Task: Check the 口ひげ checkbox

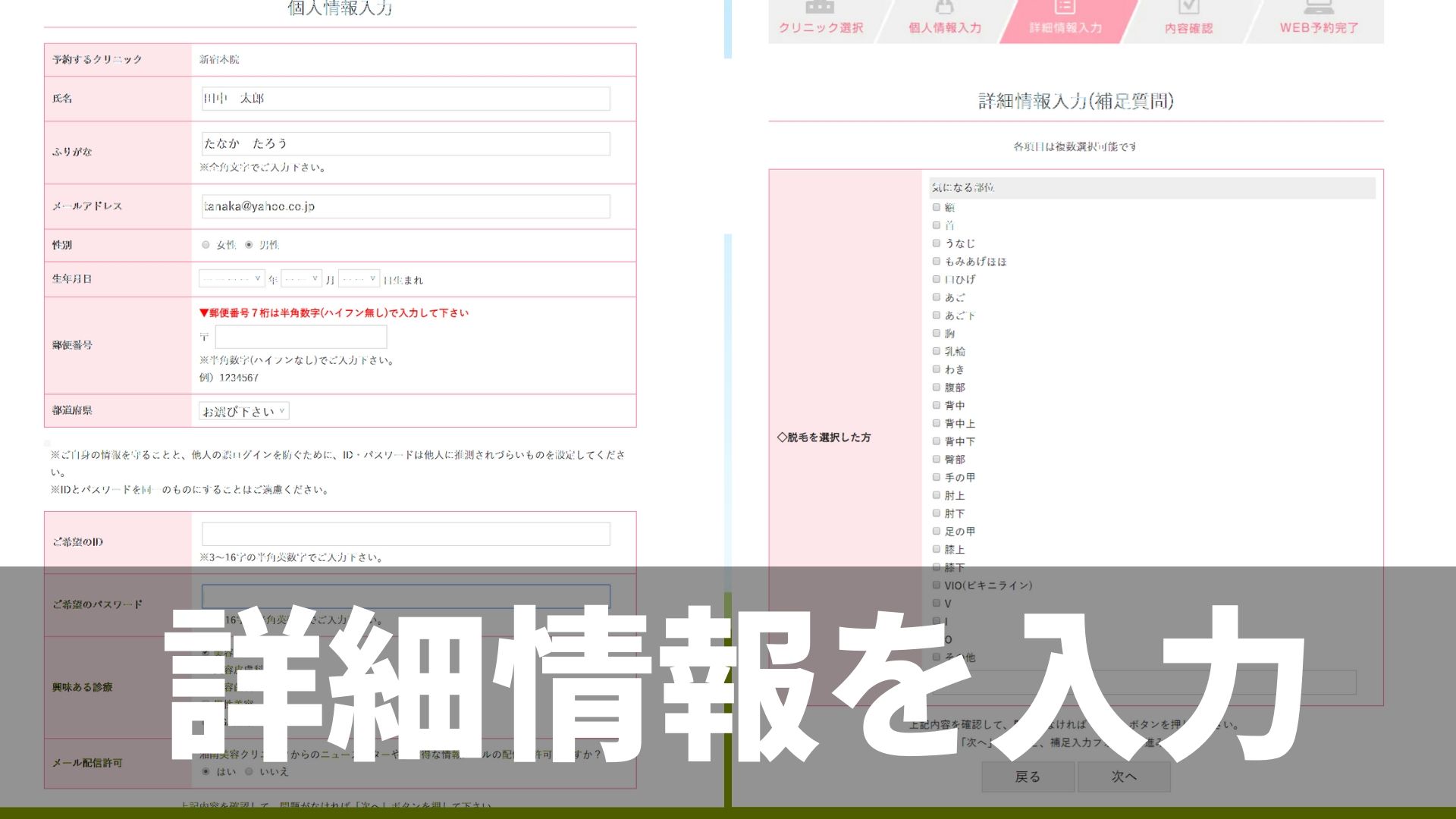Action: pyautogui.click(x=937, y=279)
